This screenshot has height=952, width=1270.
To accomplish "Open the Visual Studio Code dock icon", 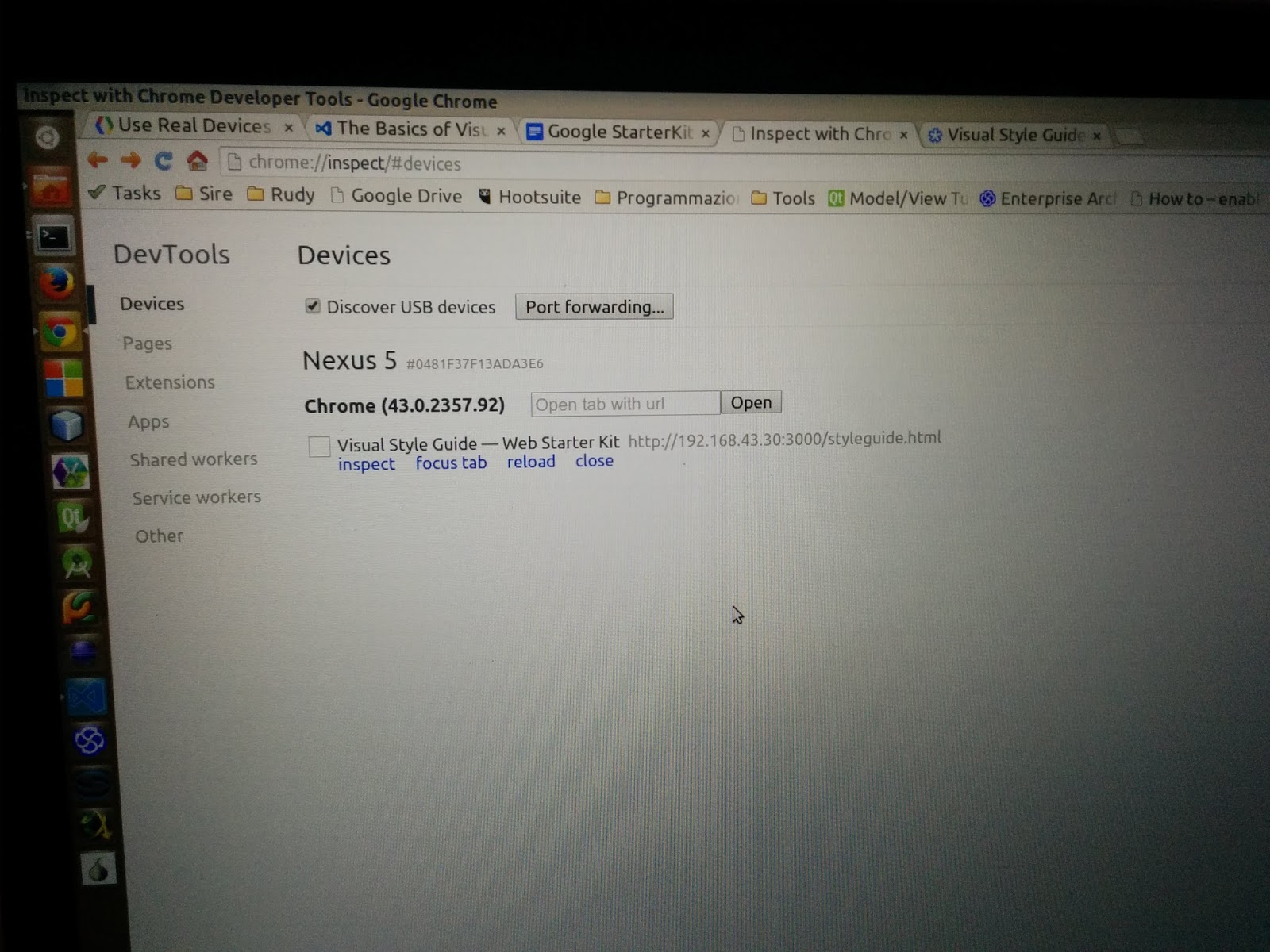I will (x=85, y=698).
